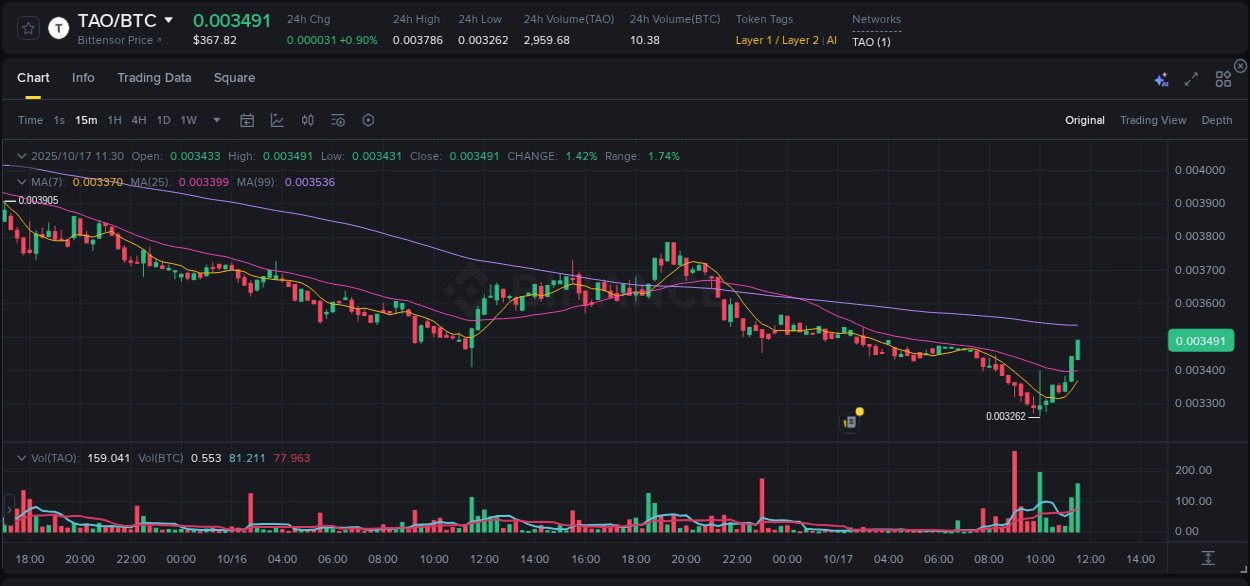Add TAO/BTC to favorites with the star
The height and width of the screenshot is (586, 1250).
(x=27, y=27)
